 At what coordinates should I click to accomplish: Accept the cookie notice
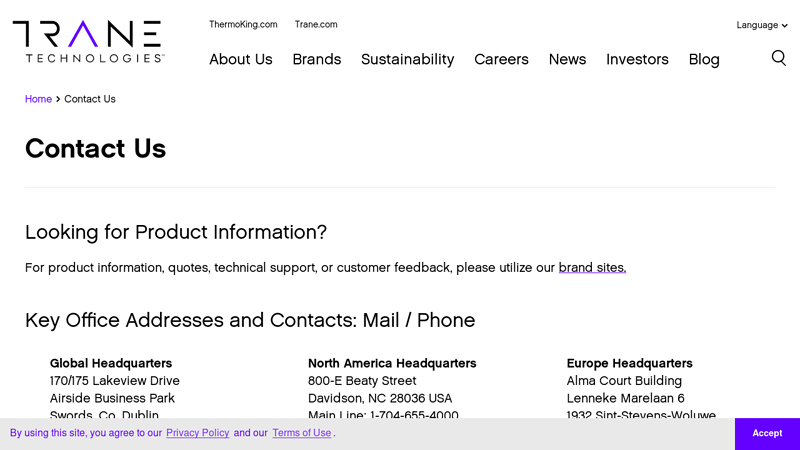coord(767,433)
